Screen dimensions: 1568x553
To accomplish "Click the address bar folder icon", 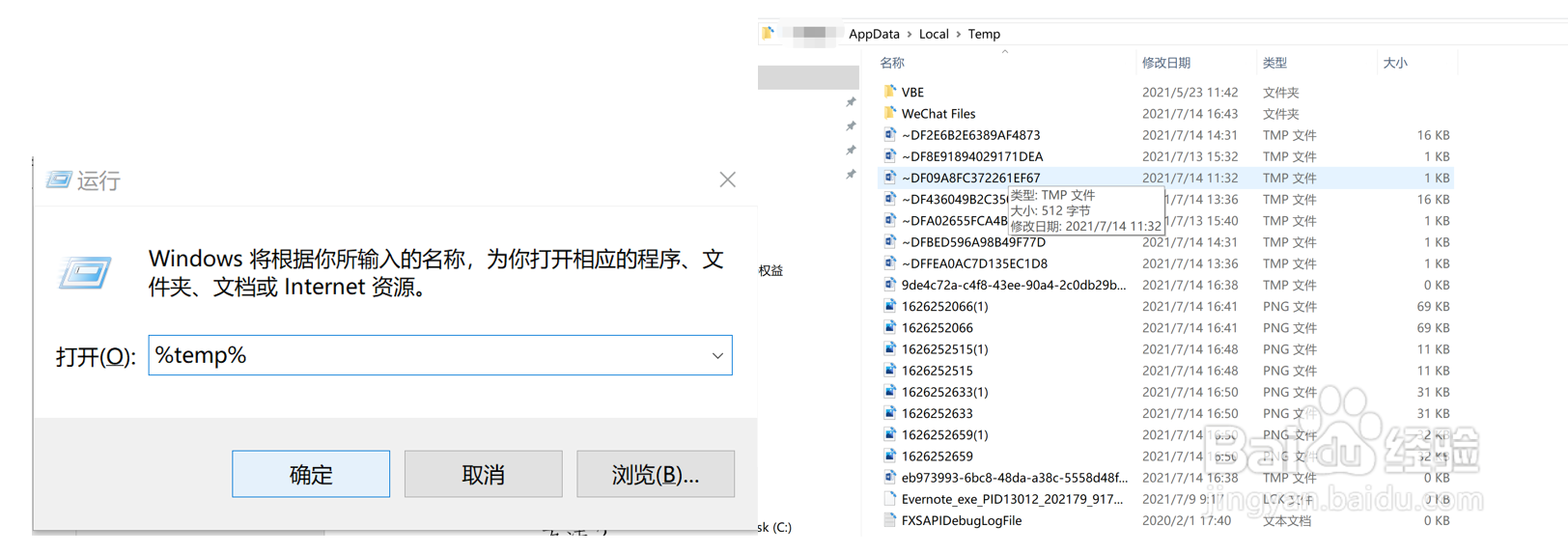I will [769, 33].
